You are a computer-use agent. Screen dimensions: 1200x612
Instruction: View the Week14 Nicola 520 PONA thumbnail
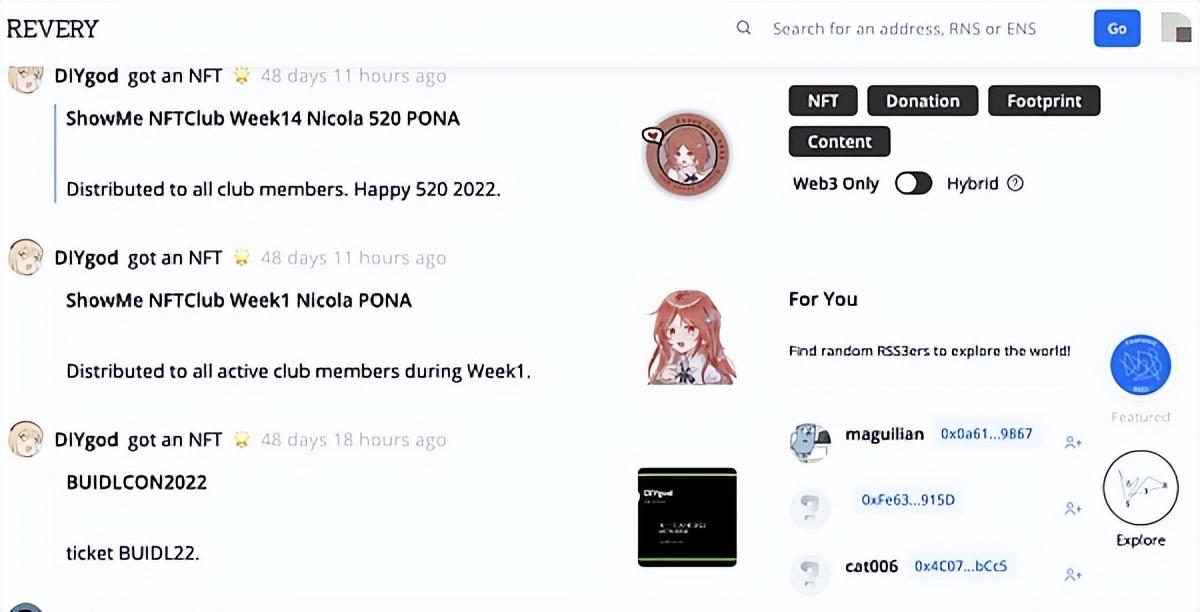coord(685,155)
